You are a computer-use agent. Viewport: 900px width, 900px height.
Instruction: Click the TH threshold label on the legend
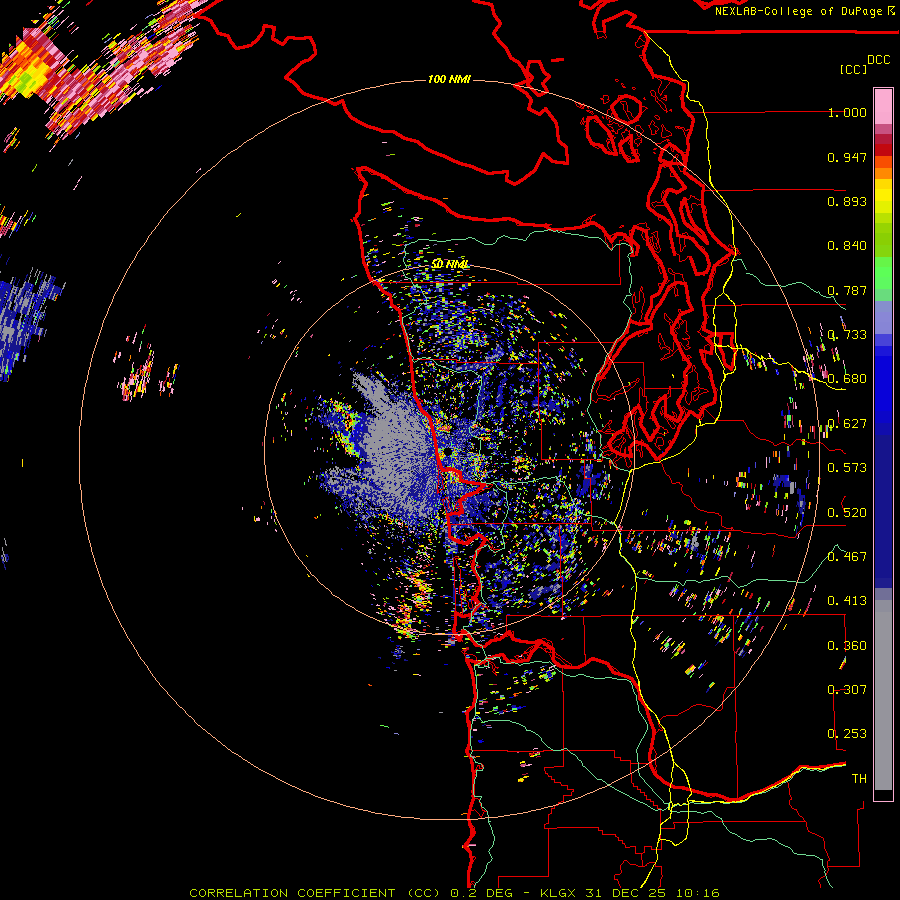(859, 779)
